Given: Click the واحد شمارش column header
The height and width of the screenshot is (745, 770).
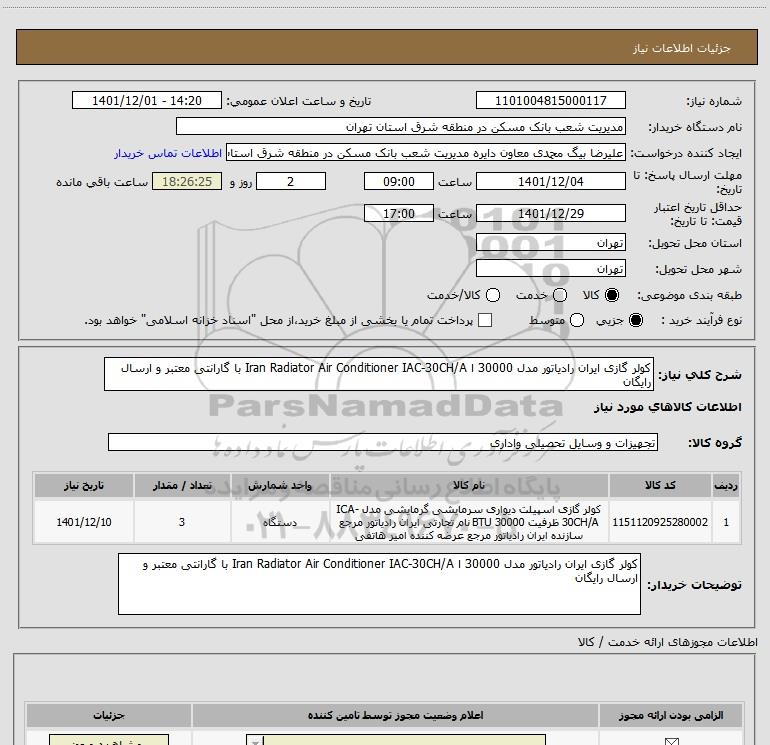Looking at the screenshot, I should click(x=279, y=485).
